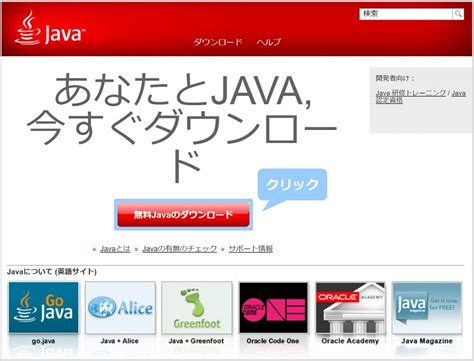Click the 無料Javaのダウンロード button
The image size is (474, 361).
[183, 215]
